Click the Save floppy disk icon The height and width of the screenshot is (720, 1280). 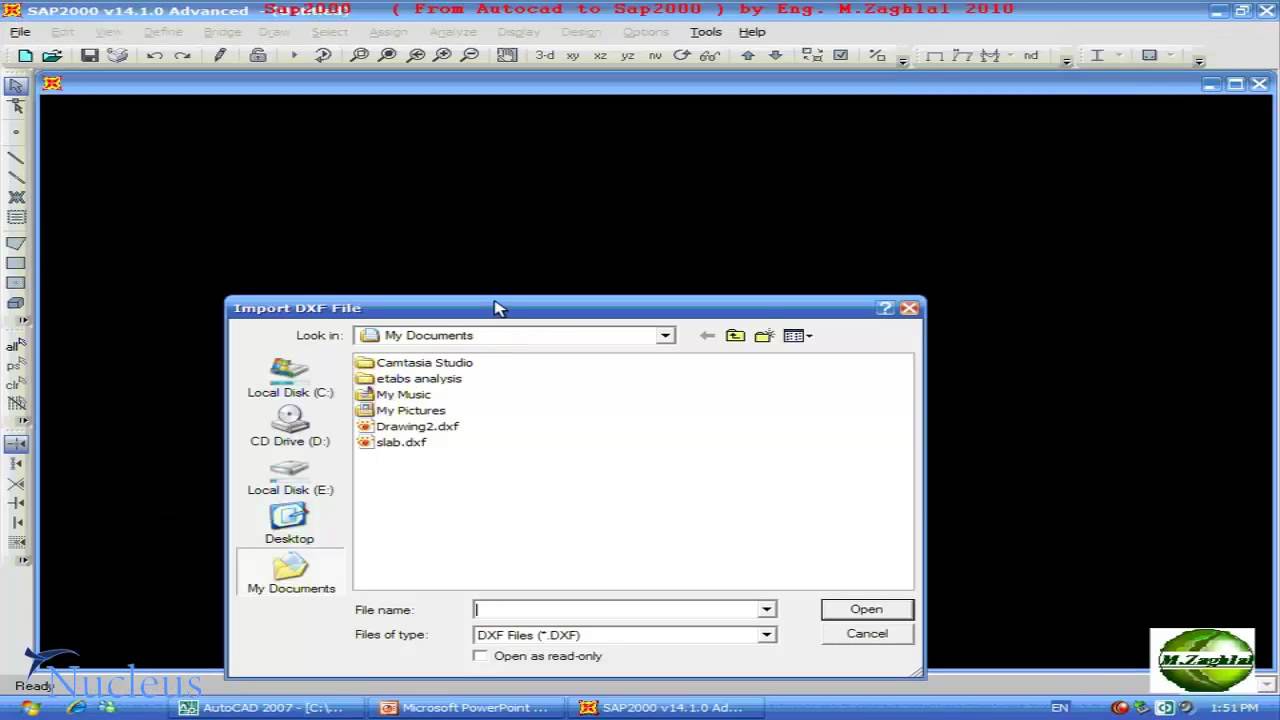coord(90,56)
